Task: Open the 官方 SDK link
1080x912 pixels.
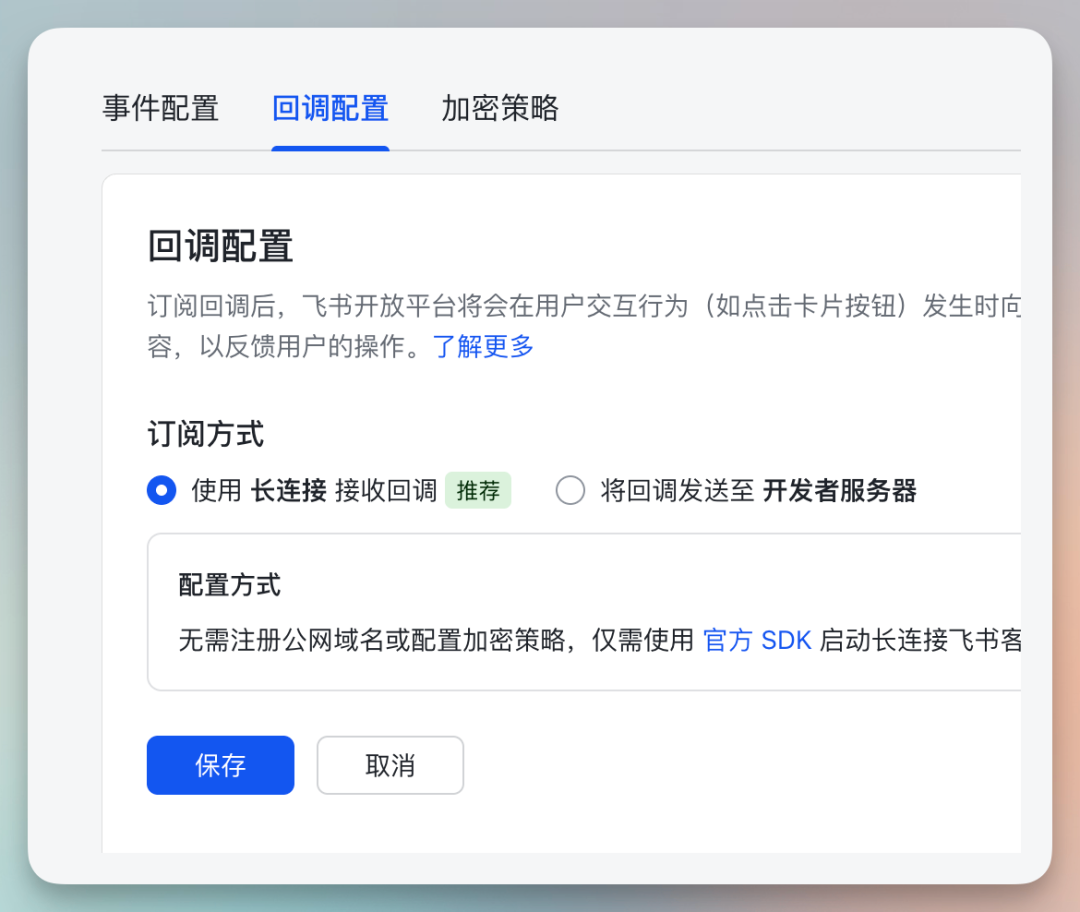Action: pos(757,640)
